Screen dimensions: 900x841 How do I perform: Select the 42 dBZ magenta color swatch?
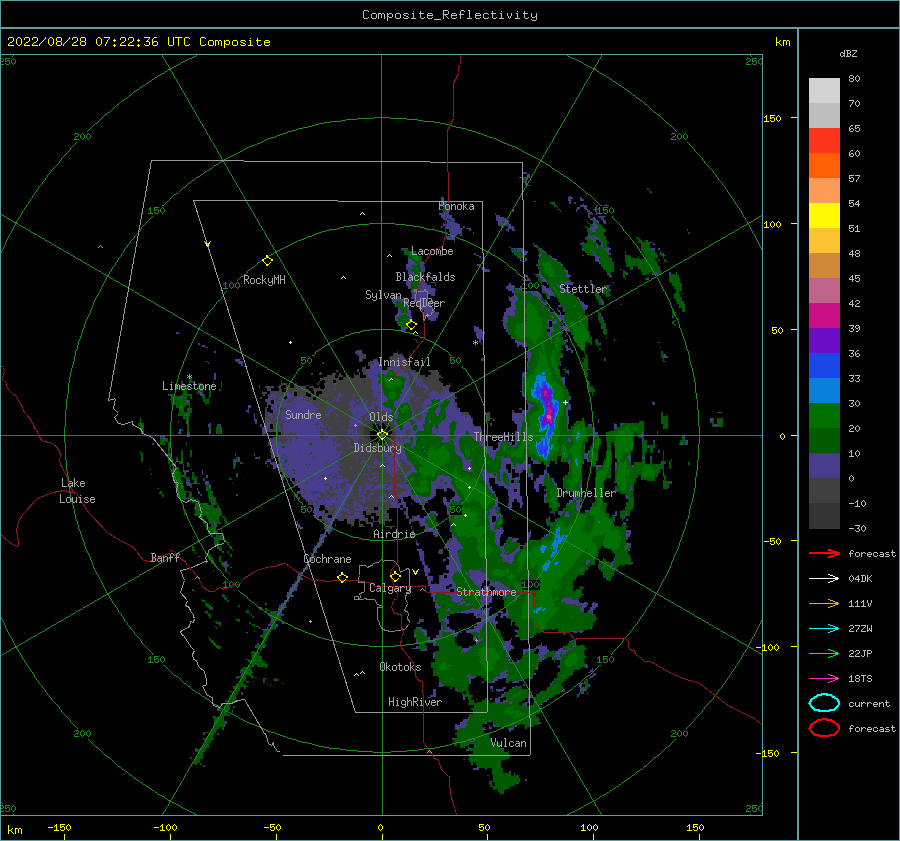tap(824, 315)
